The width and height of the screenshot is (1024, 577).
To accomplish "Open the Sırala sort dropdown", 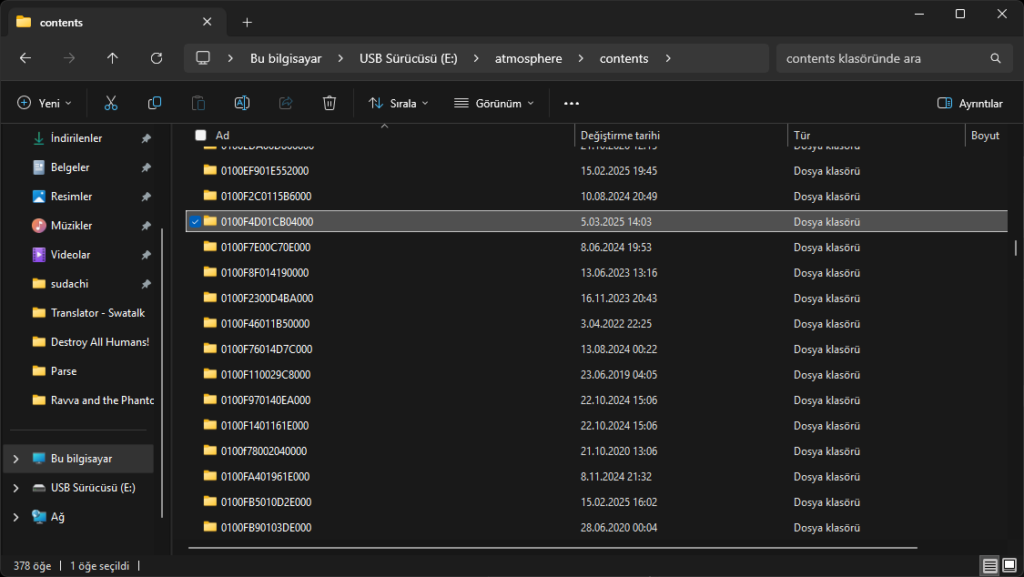I will pos(398,103).
